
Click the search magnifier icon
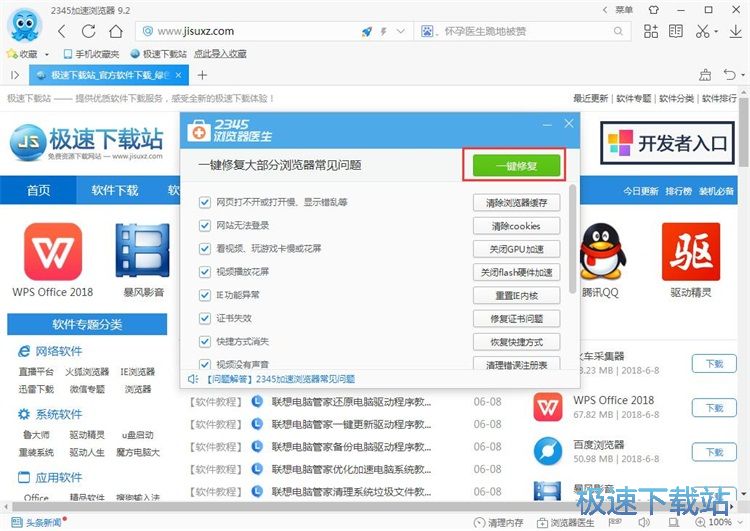coord(618,32)
